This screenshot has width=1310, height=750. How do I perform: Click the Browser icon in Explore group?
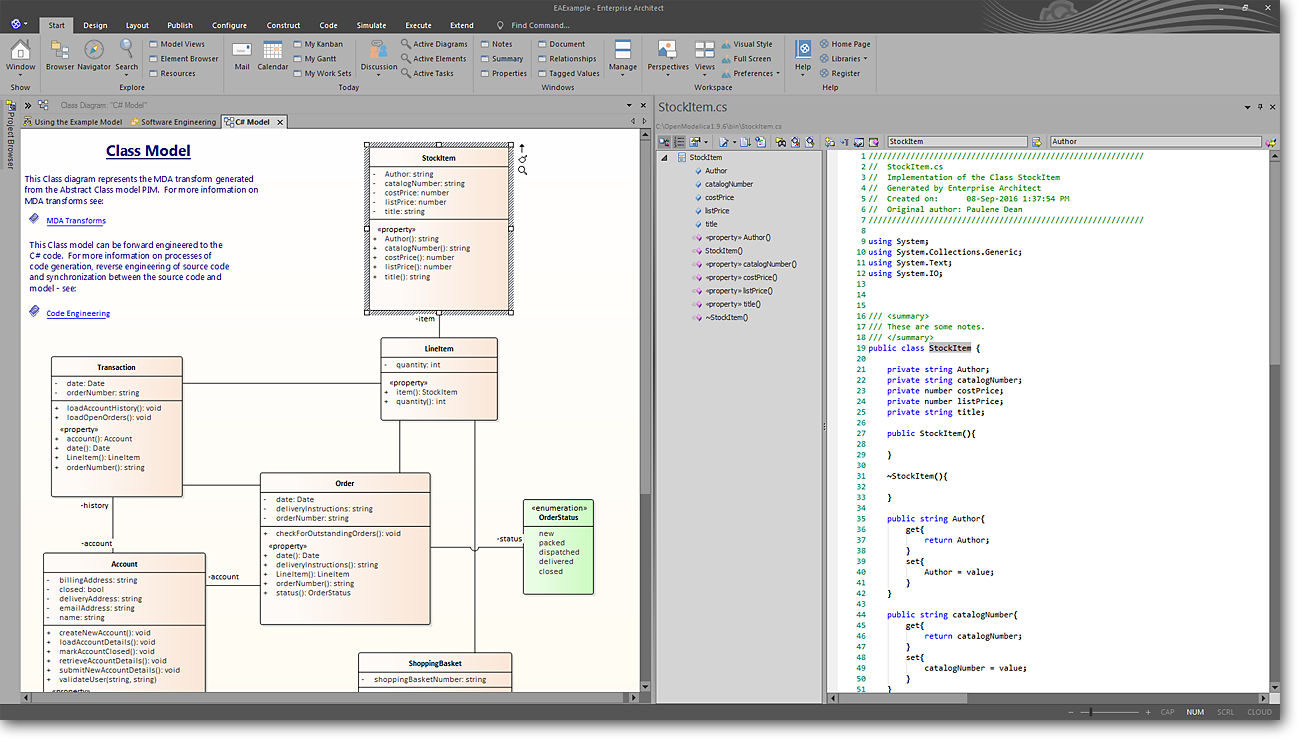[59, 51]
